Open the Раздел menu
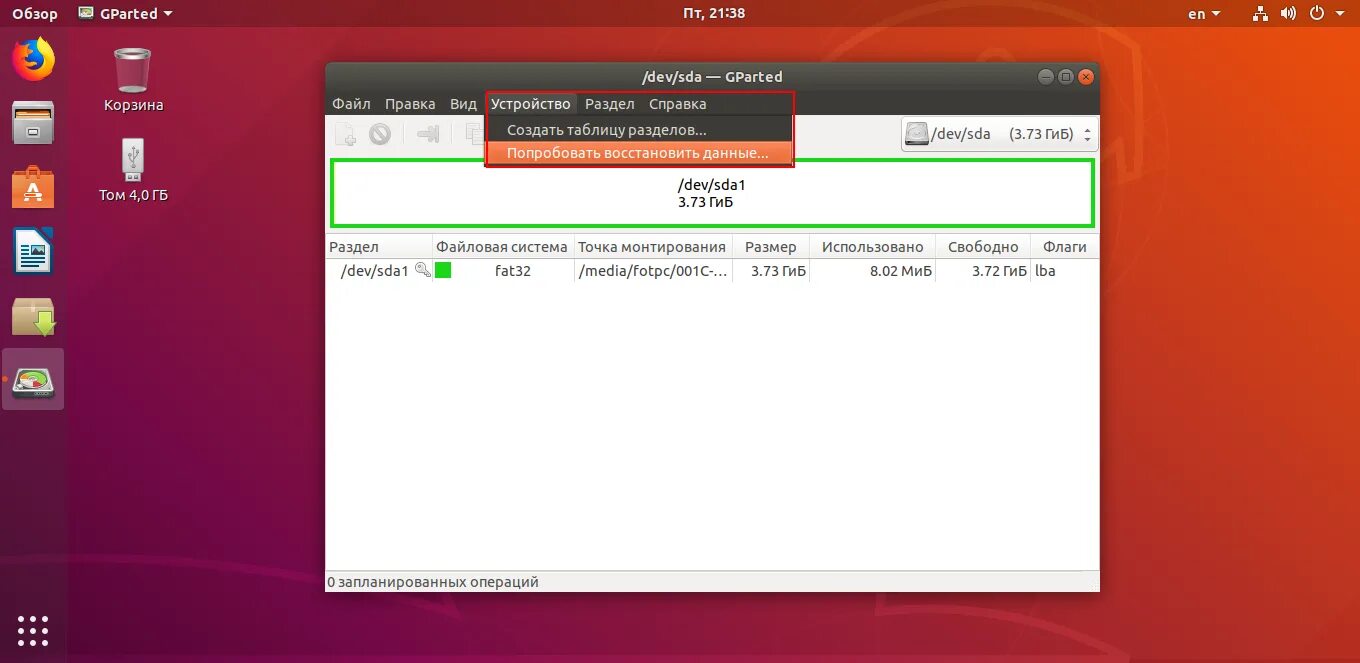Viewport: 1360px width, 663px height. tap(610, 104)
